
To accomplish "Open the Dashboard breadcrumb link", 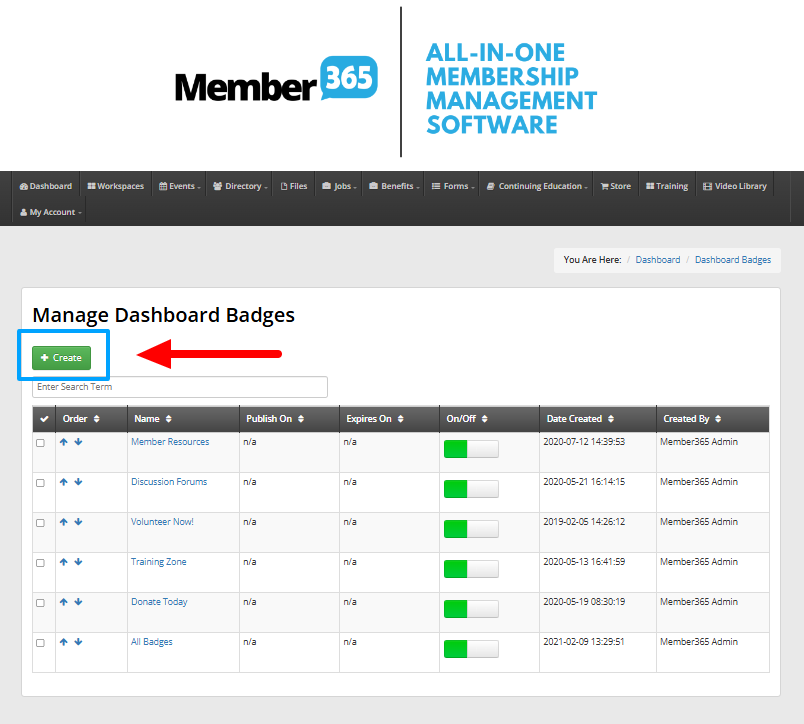I will [x=657, y=260].
